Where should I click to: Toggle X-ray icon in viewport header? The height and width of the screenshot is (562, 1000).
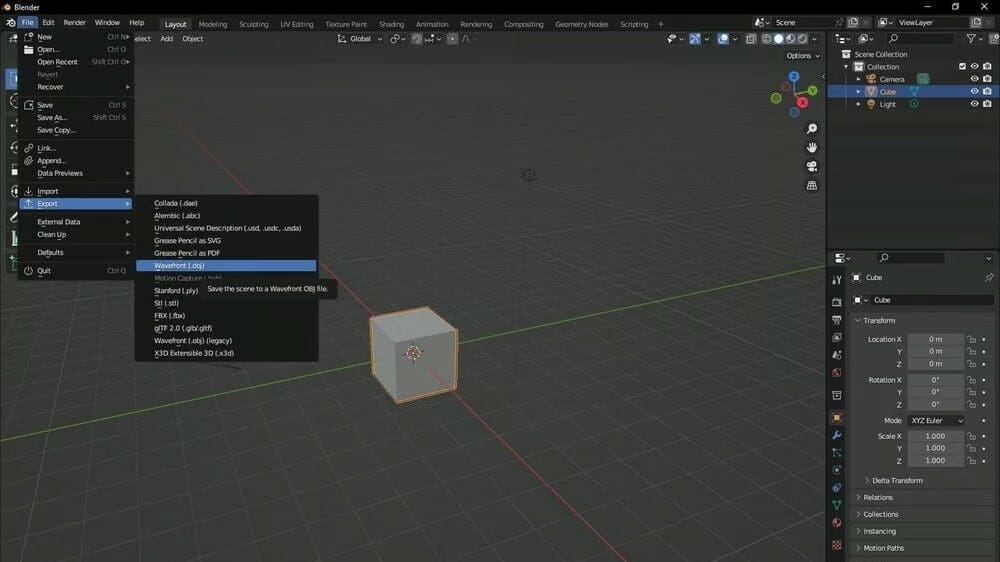pyautogui.click(x=751, y=39)
